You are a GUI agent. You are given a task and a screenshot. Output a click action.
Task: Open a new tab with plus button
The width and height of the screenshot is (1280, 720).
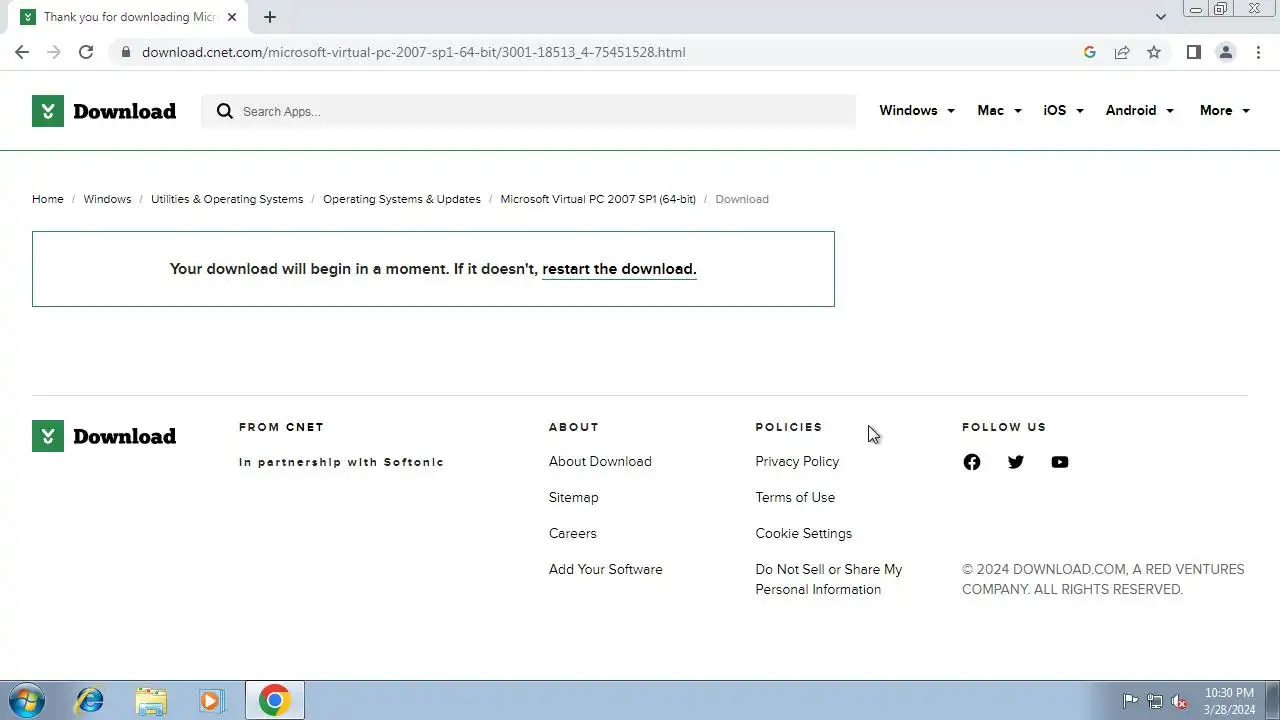pos(270,17)
